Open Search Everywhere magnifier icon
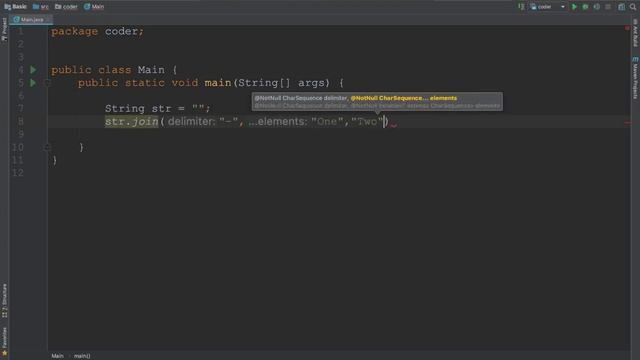Screen dimensions: 640x360 (x=633, y=7)
